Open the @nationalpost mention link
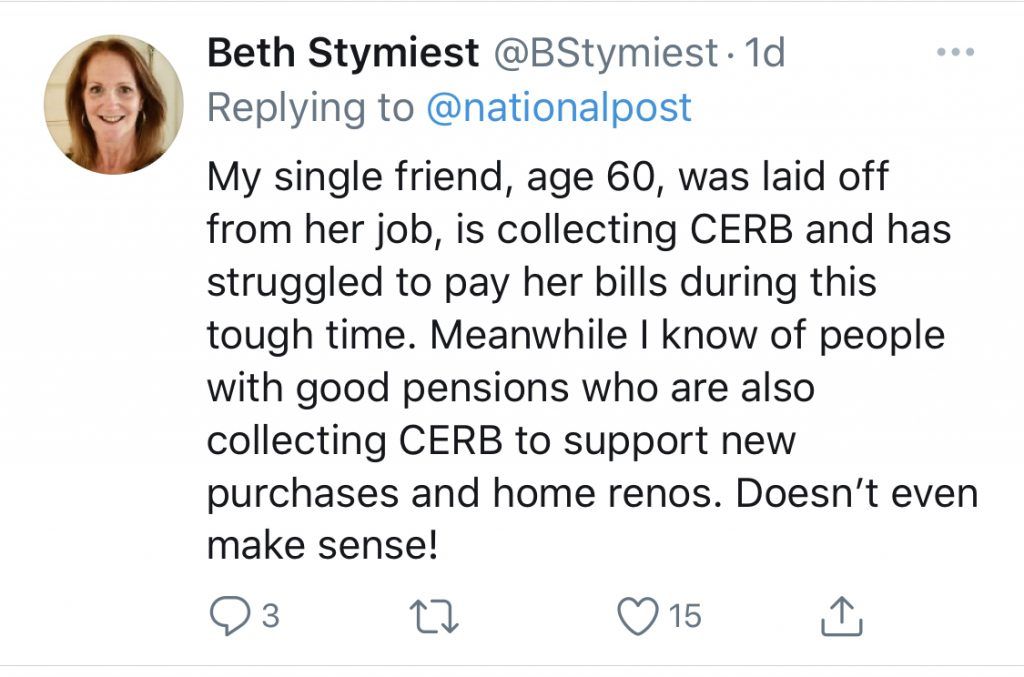Viewport: 1024px width, 677px height. pyautogui.click(x=559, y=108)
